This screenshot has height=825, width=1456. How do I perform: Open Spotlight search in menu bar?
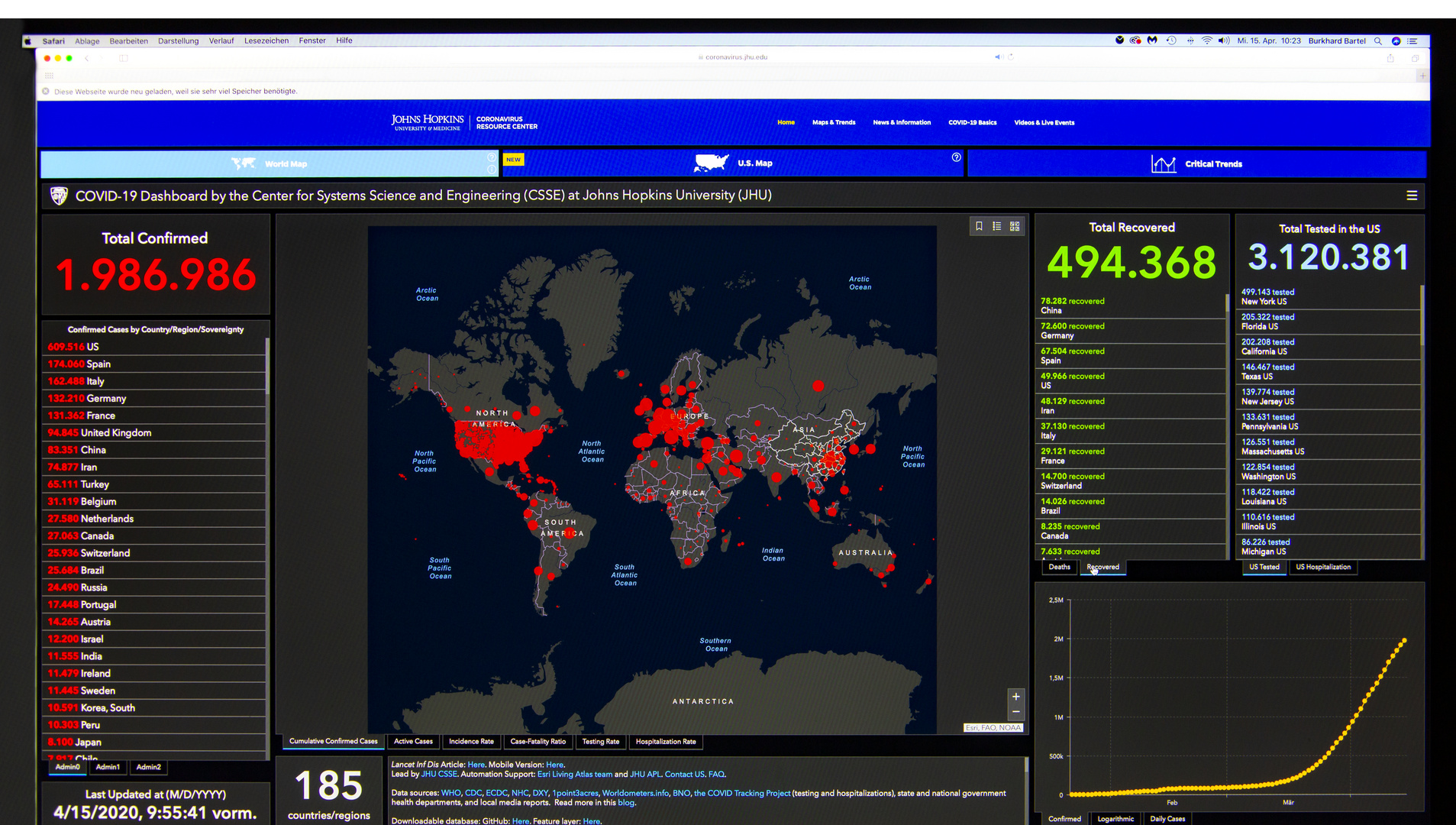tap(1377, 41)
